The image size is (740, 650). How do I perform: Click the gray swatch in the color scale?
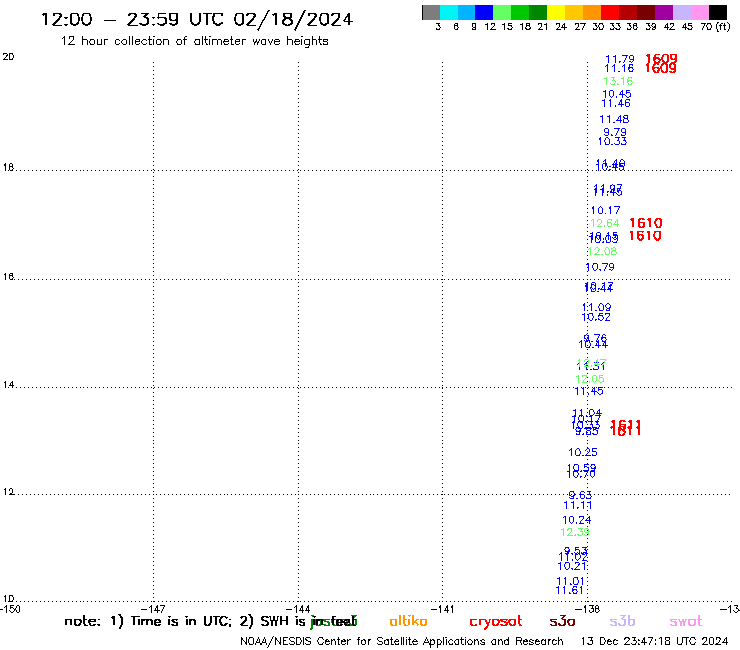tap(431, 12)
